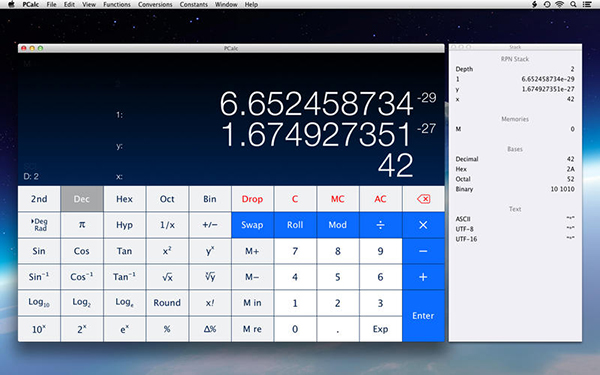Toggle Deg/Rad angle mode
This screenshot has height=375, width=600.
pos(39,225)
